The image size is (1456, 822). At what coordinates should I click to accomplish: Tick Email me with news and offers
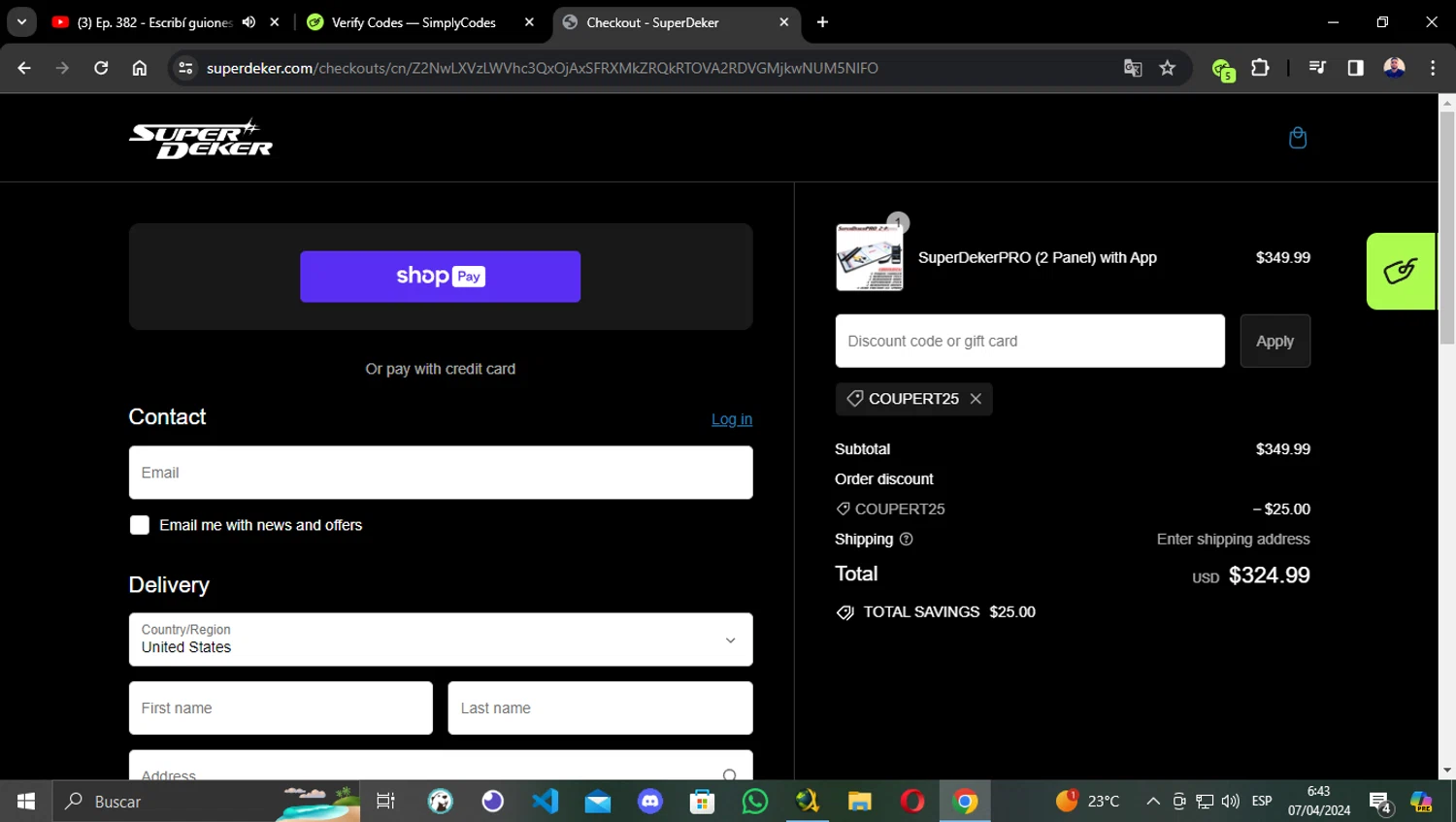140,525
